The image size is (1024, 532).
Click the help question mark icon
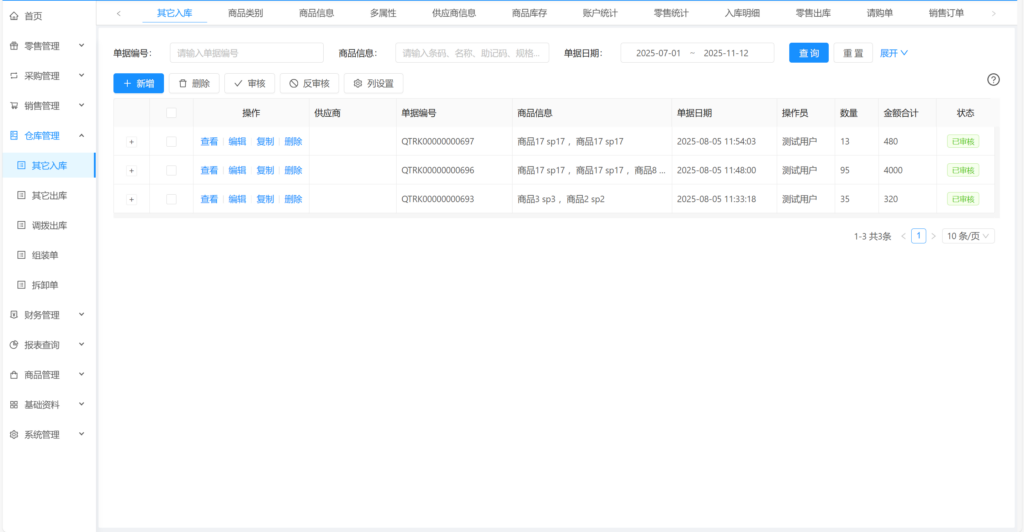tap(993, 80)
